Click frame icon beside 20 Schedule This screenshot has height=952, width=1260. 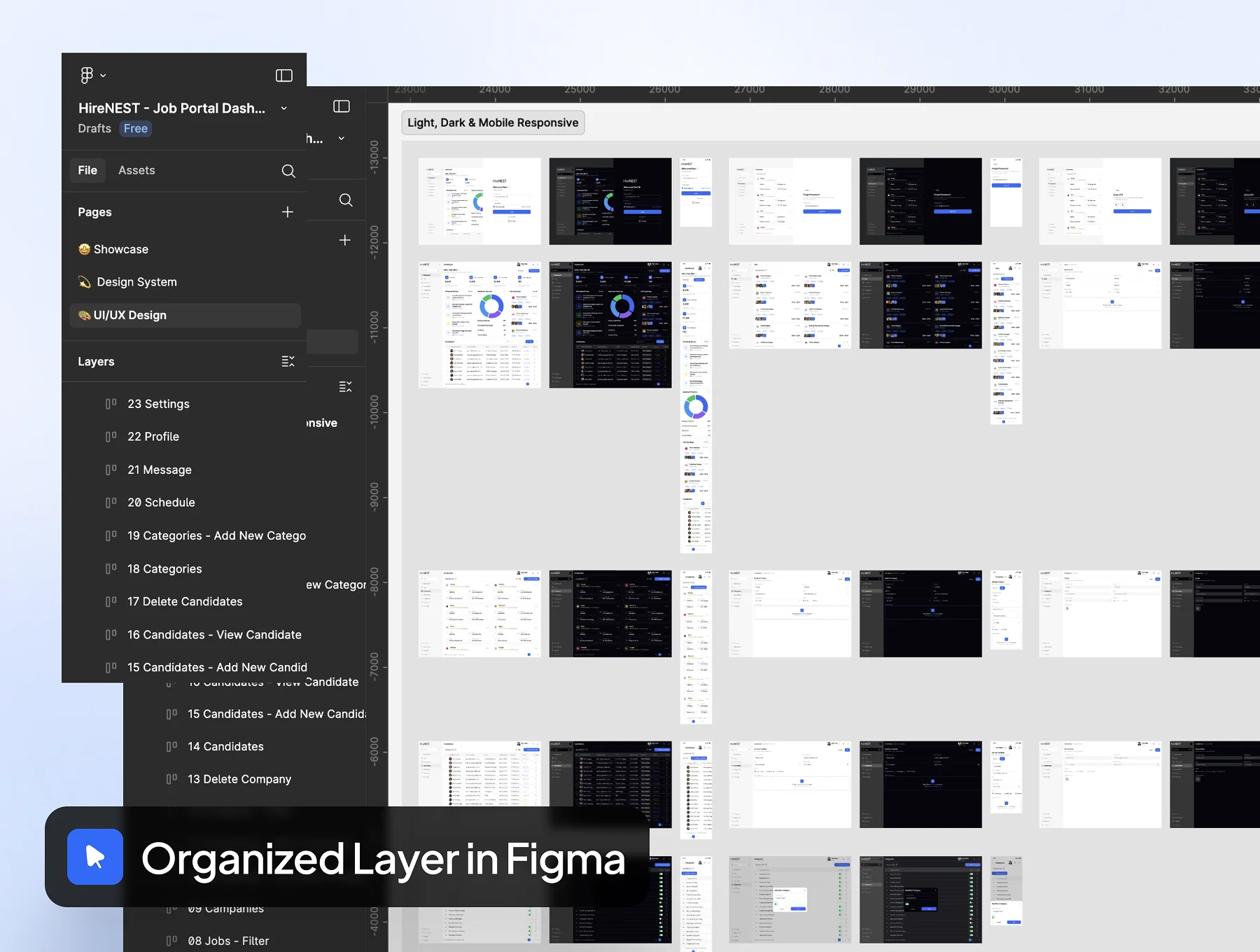[111, 503]
